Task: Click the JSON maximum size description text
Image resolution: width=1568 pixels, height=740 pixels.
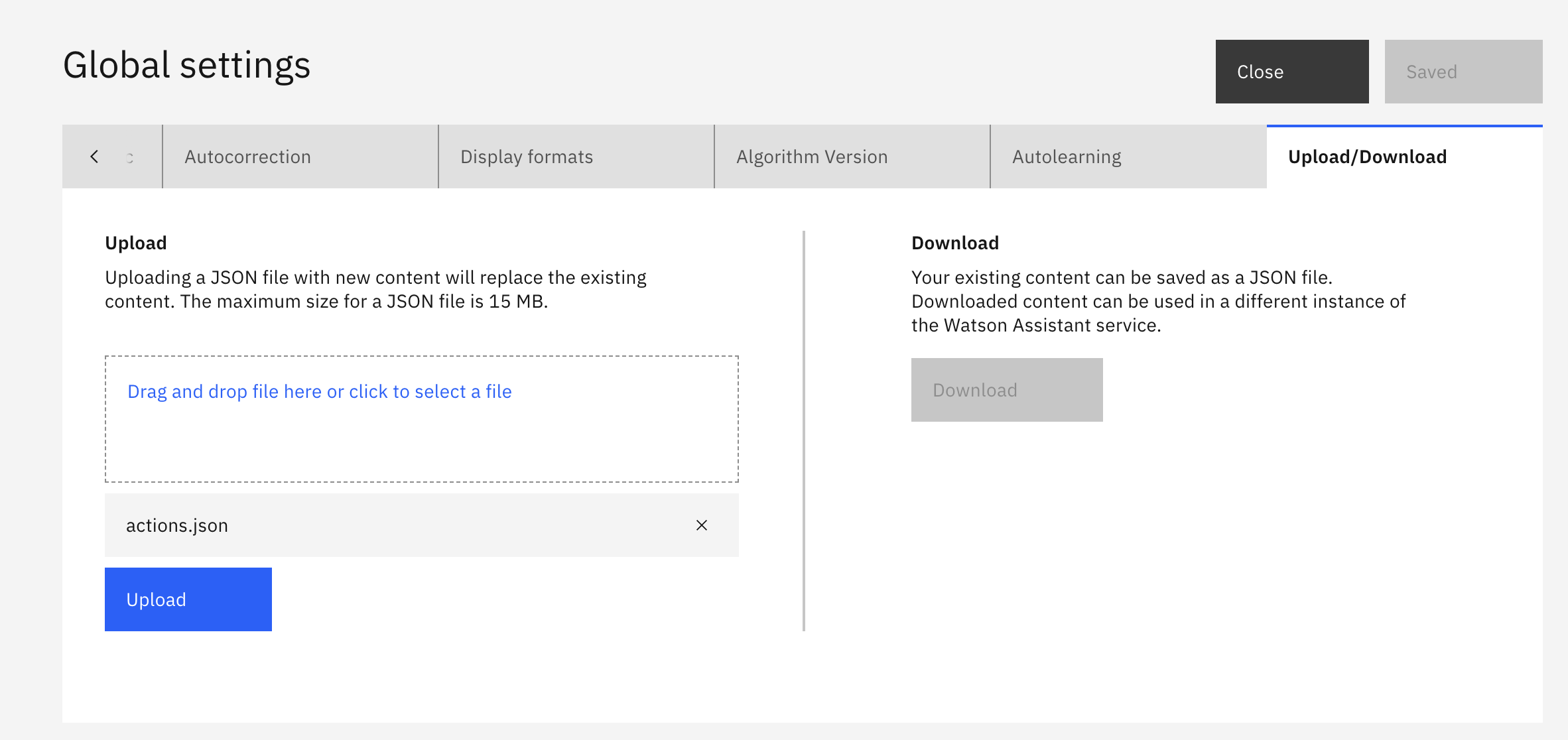Action: tap(376, 289)
